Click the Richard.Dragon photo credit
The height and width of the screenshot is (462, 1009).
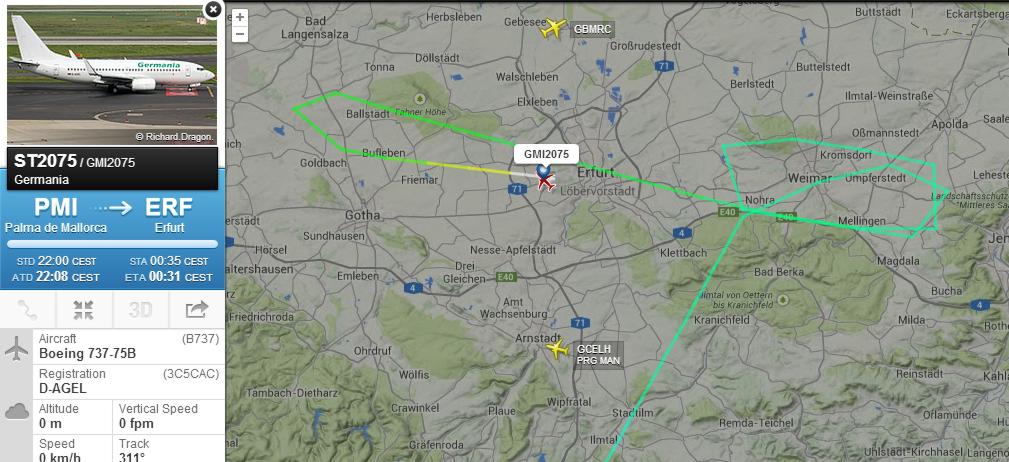pyautogui.click(x=174, y=137)
